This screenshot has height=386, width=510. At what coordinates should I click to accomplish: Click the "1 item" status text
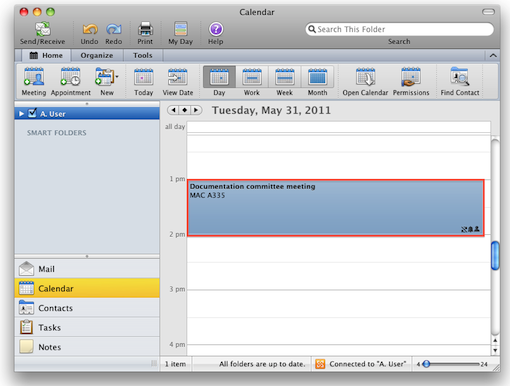coord(175,364)
